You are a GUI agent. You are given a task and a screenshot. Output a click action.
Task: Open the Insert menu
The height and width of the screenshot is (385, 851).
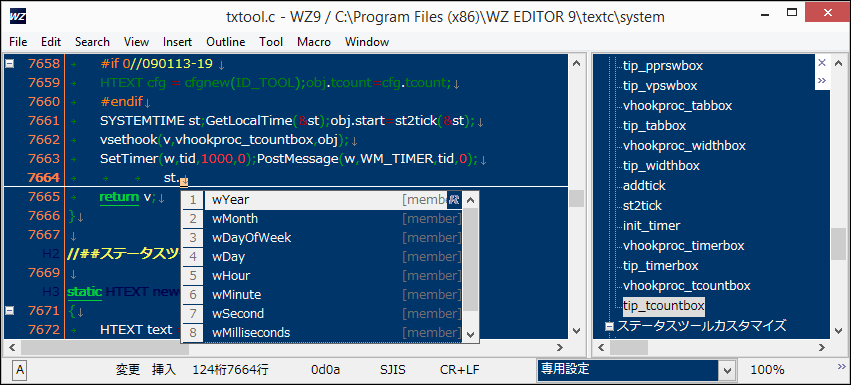(177, 42)
